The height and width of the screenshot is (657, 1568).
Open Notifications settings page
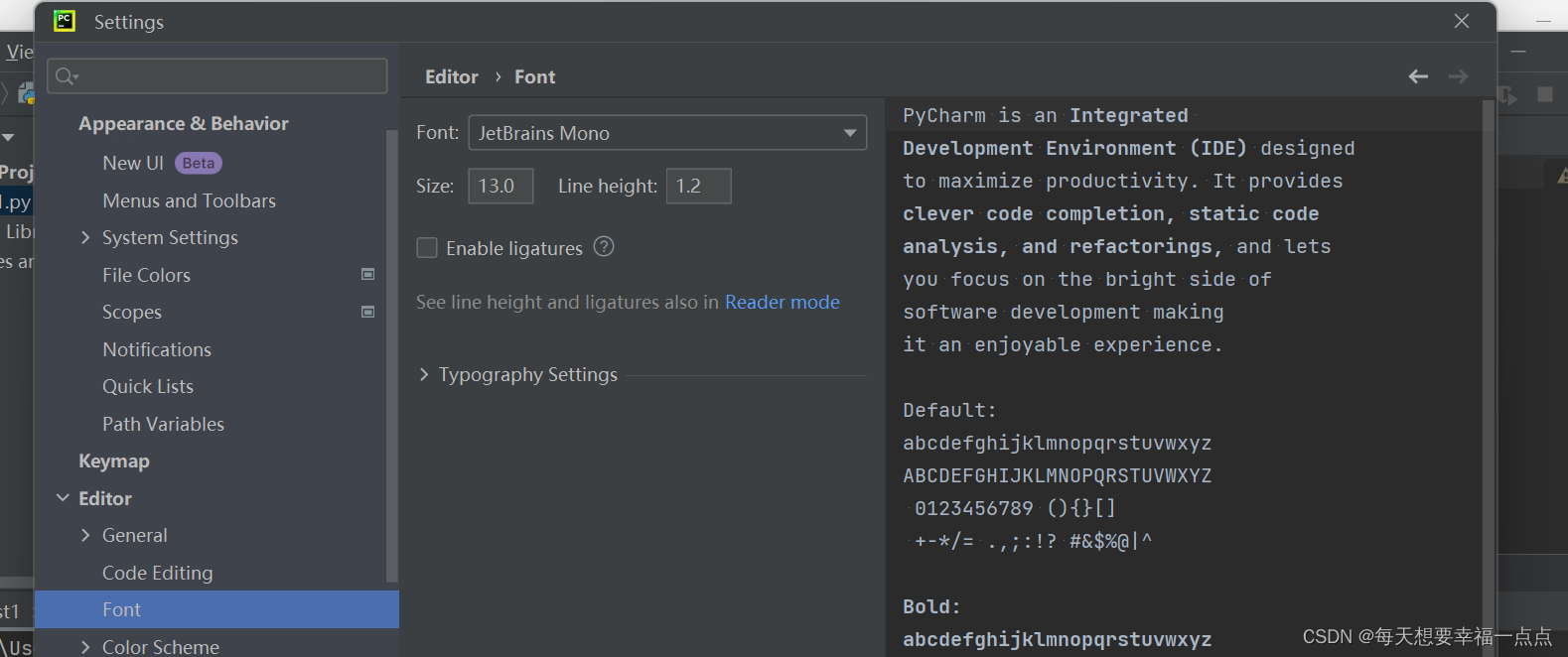(157, 349)
